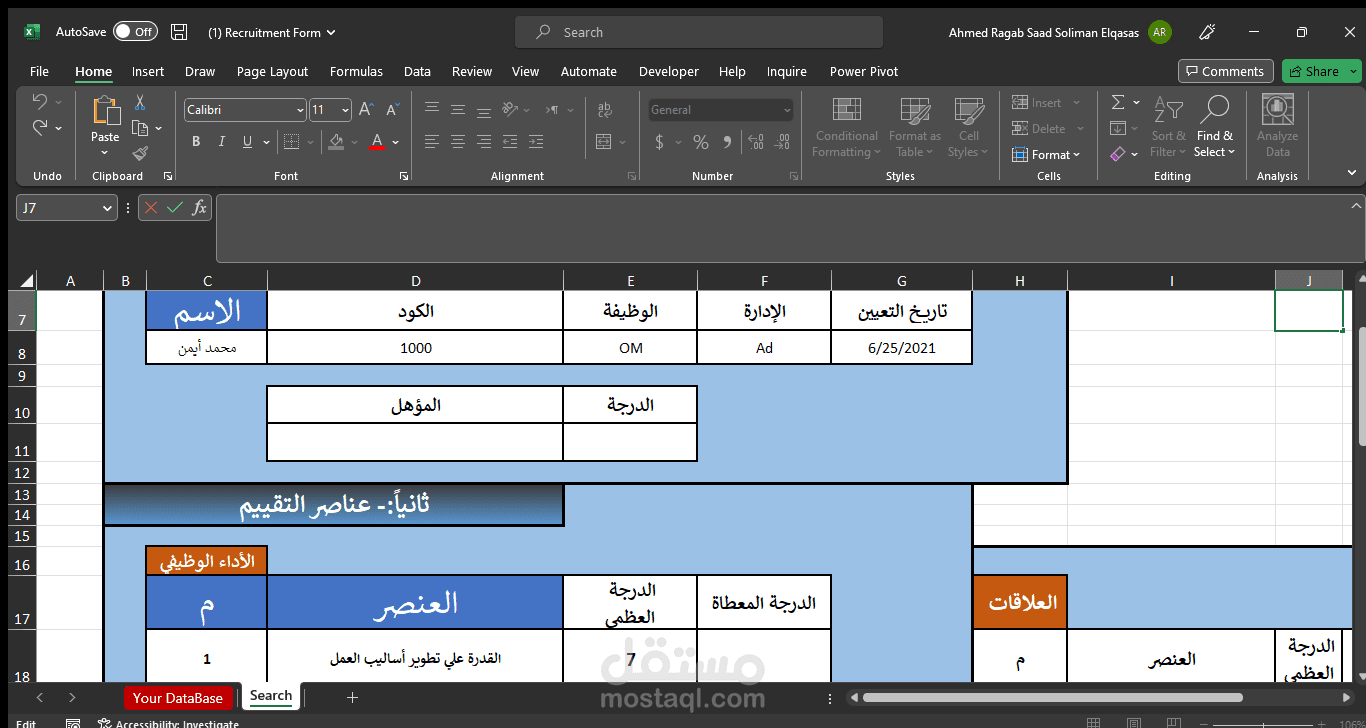Apply Percent Style format
This screenshot has width=1366, height=728.
click(x=700, y=142)
